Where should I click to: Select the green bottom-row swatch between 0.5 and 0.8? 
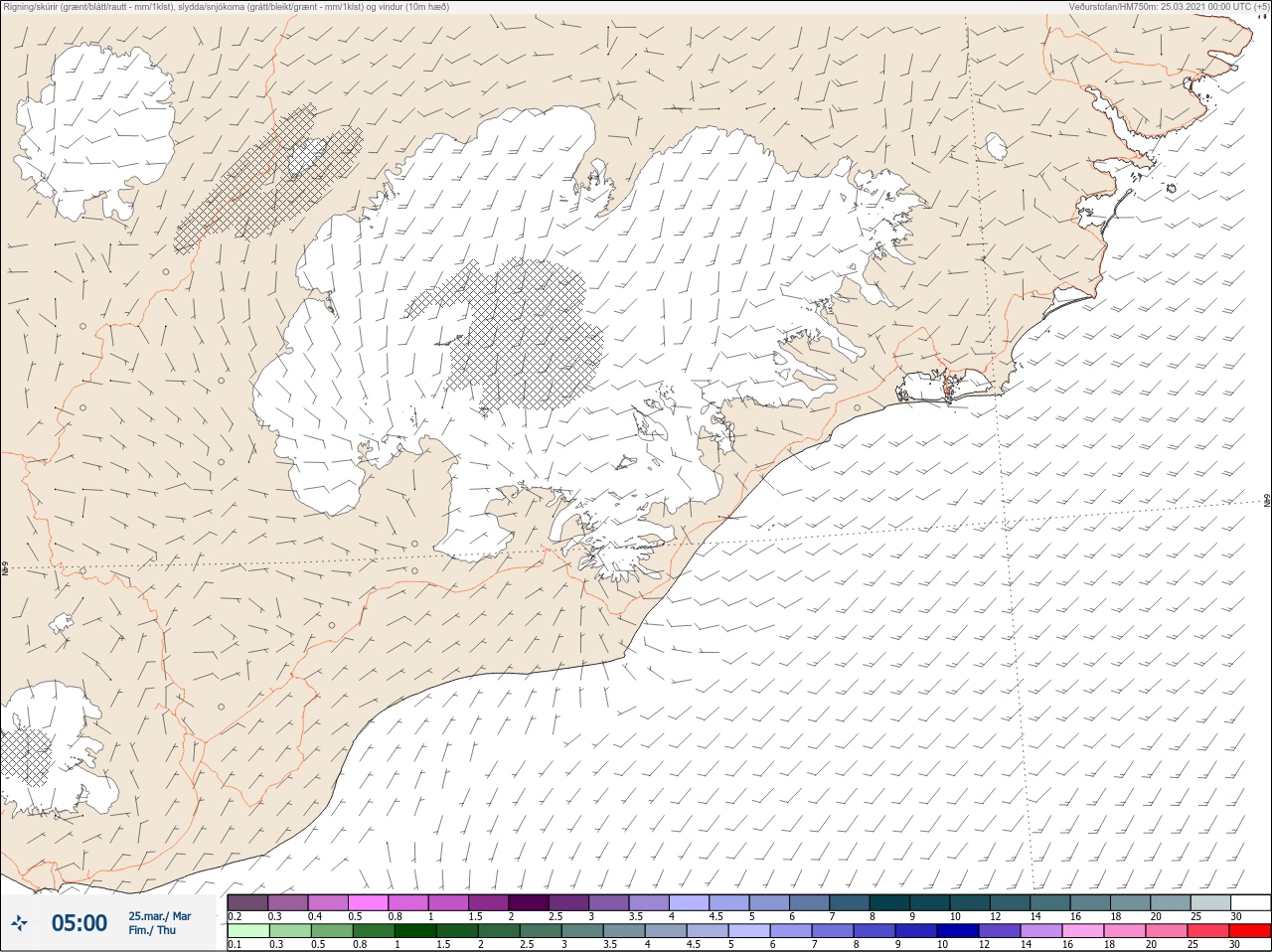pos(332,931)
